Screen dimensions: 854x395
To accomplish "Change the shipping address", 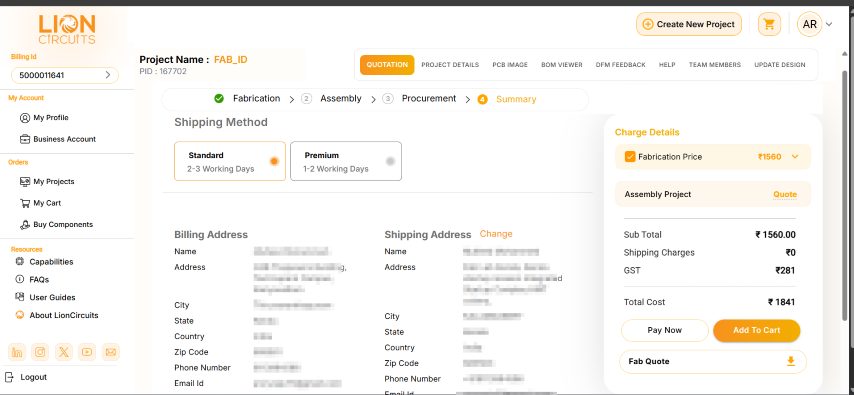I will point(496,234).
